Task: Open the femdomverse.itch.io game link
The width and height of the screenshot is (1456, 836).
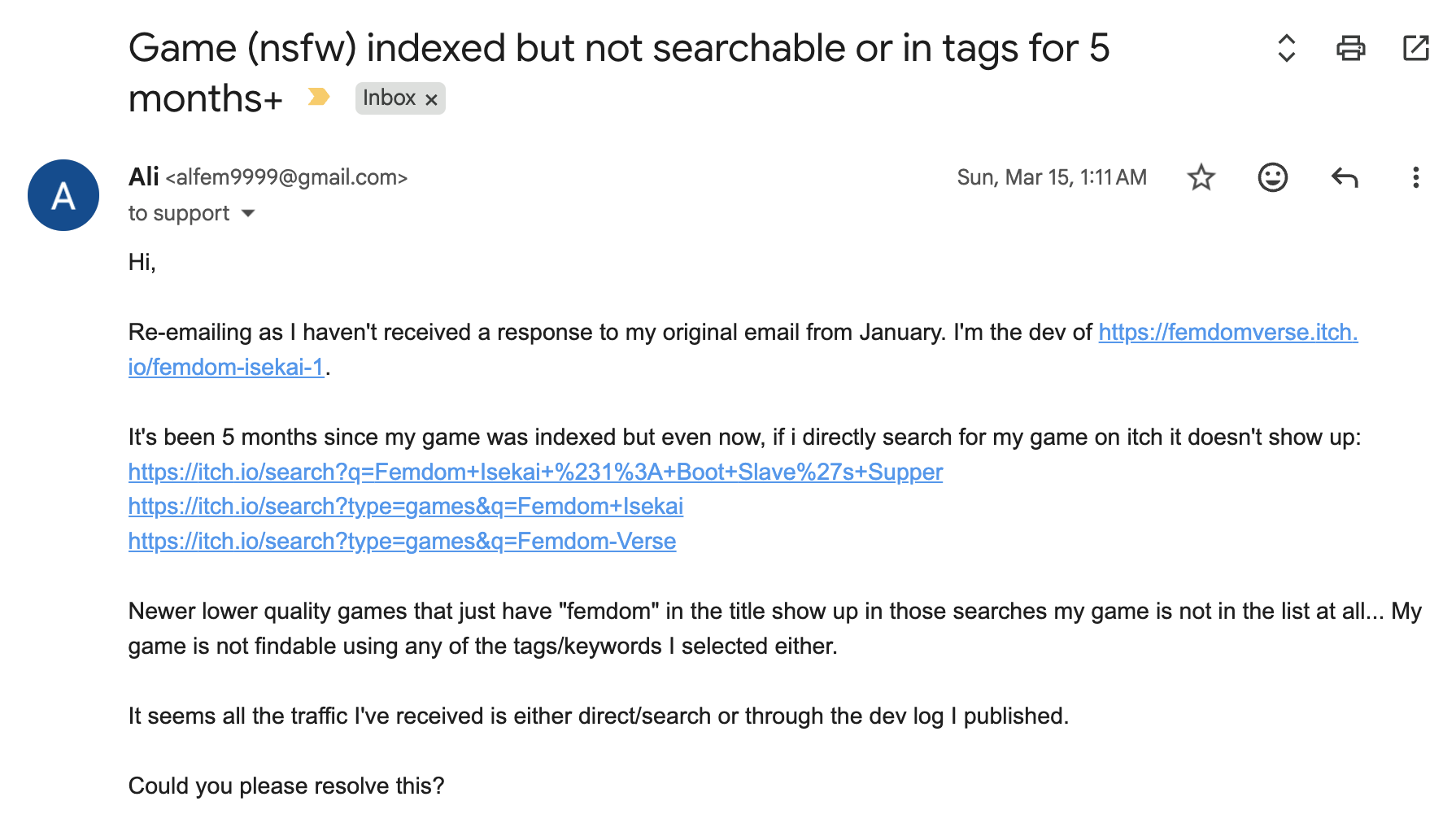Action: pyautogui.click(x=1227, y=333)
